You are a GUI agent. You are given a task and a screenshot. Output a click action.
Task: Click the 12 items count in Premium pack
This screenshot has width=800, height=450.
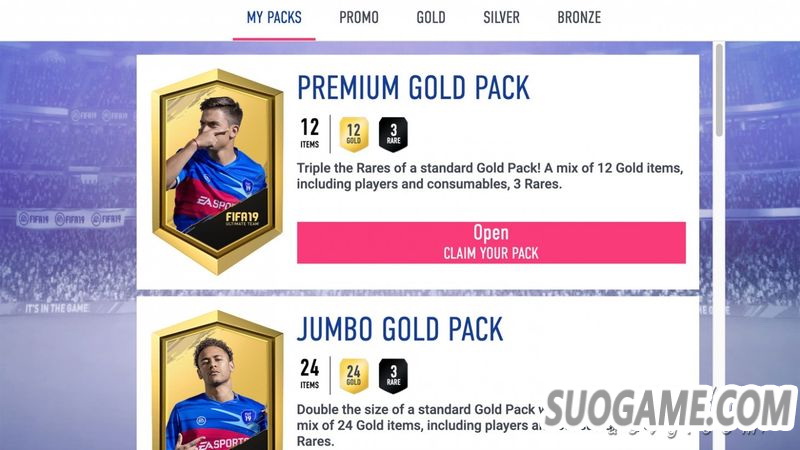point(309,133)
